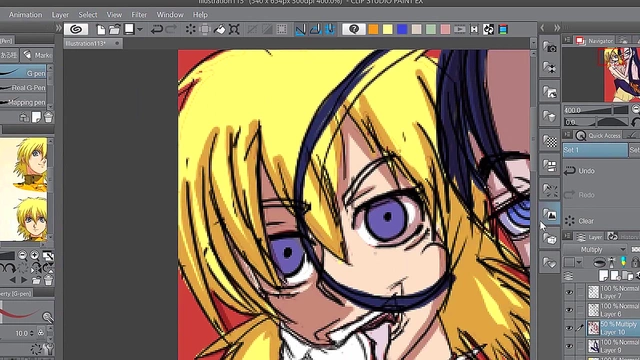Open Material Color pattern folder icon
The width and height of the screenshot is (640, 360).
550,141
